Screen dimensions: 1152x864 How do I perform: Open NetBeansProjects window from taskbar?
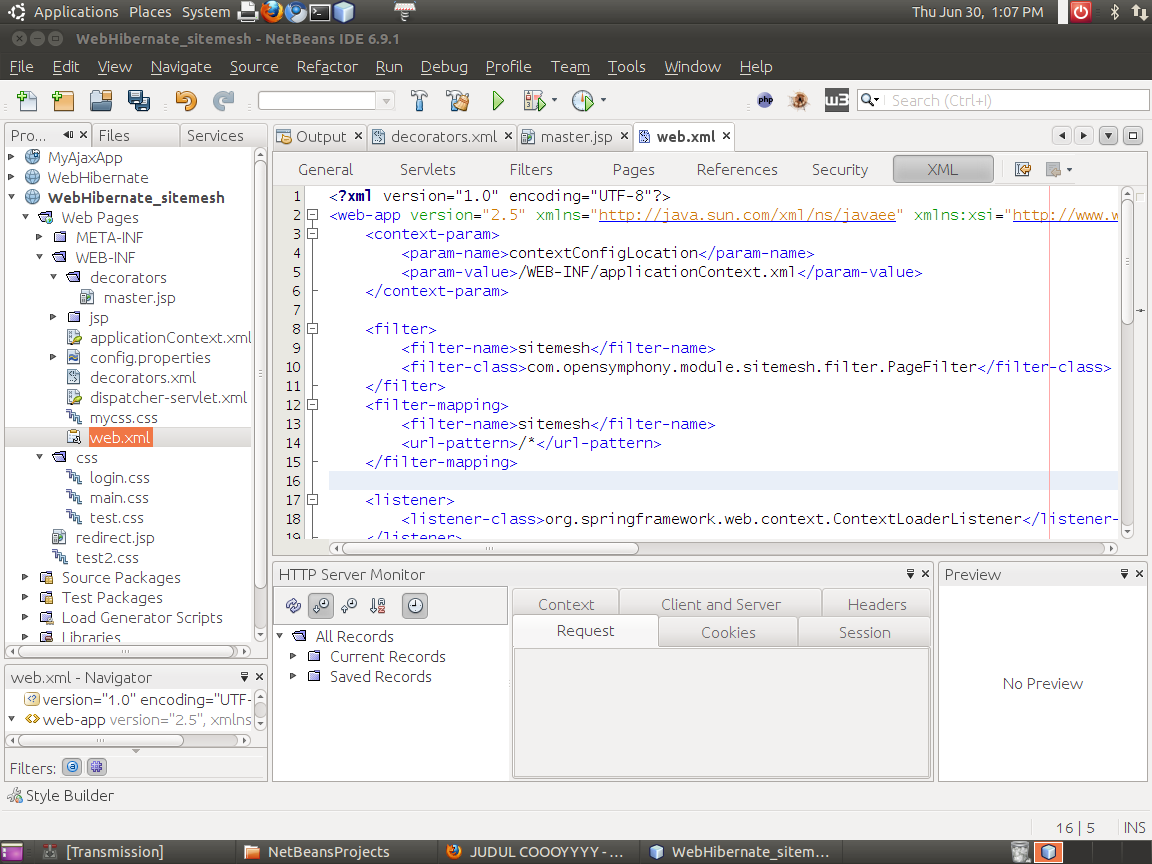tap(327, 852)
